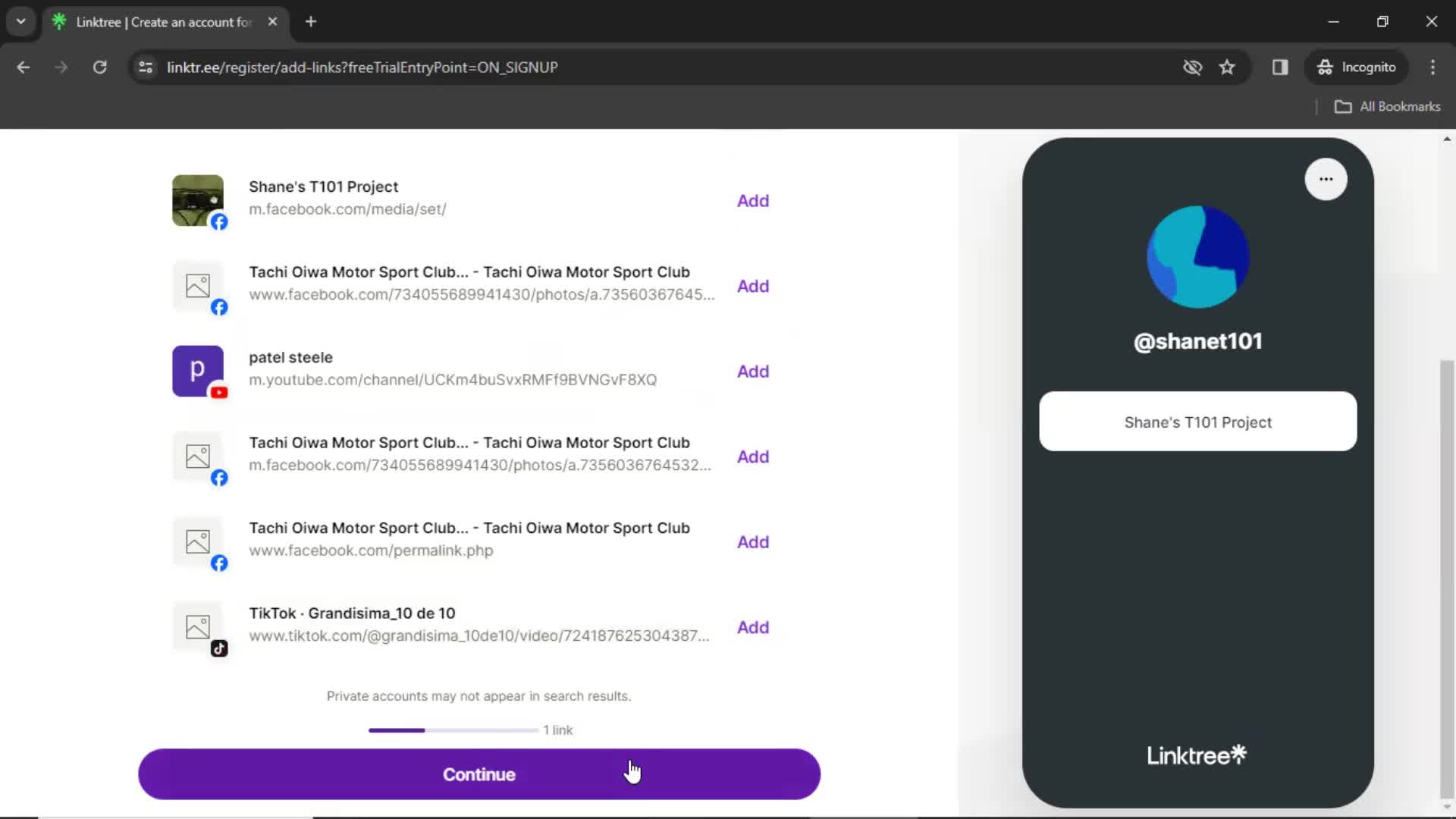The height and width of the screenshot is (819, 1456).
Task: Click the YouTube badge on patel steele
Action: tap(219, 393)
